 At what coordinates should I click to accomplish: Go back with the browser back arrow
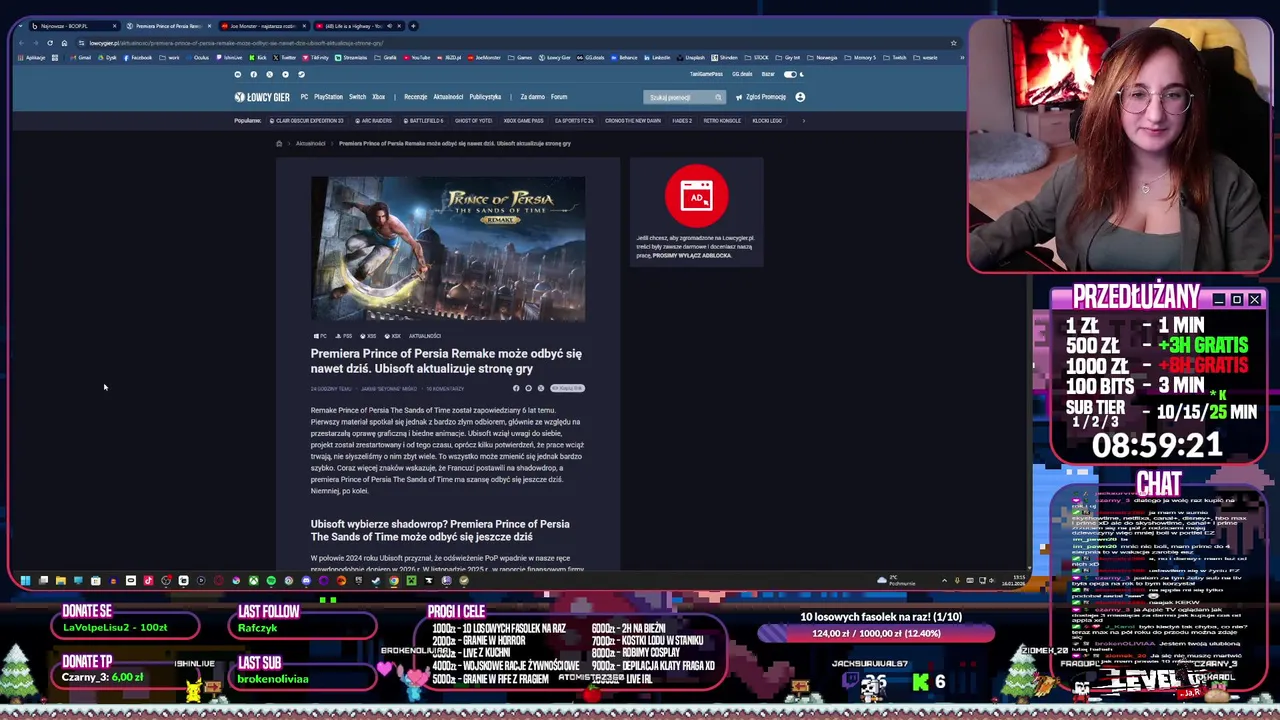(x=21, y=43)
